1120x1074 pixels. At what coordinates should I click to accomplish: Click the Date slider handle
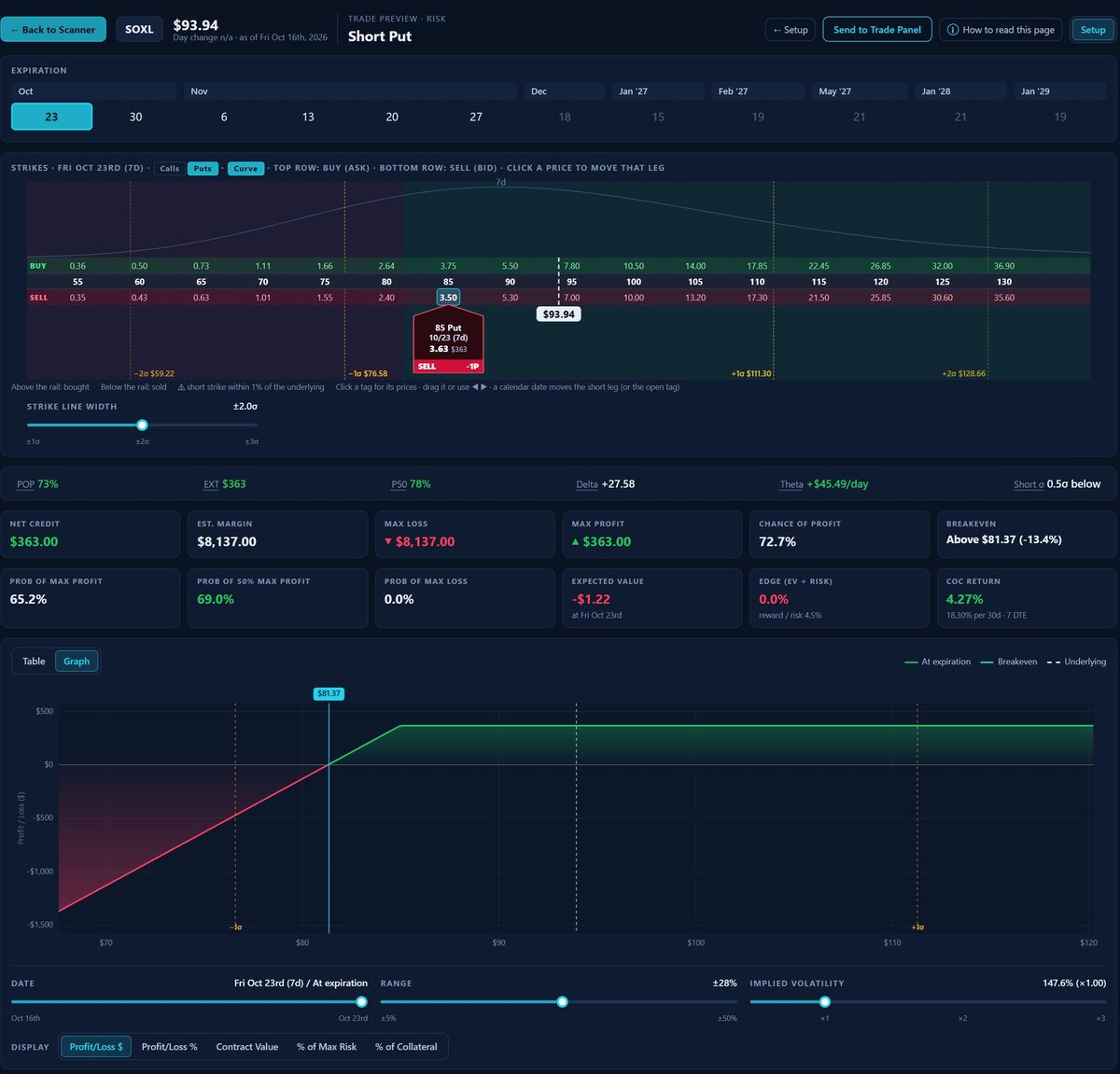pyautogui.click(x=361, y=1002)
